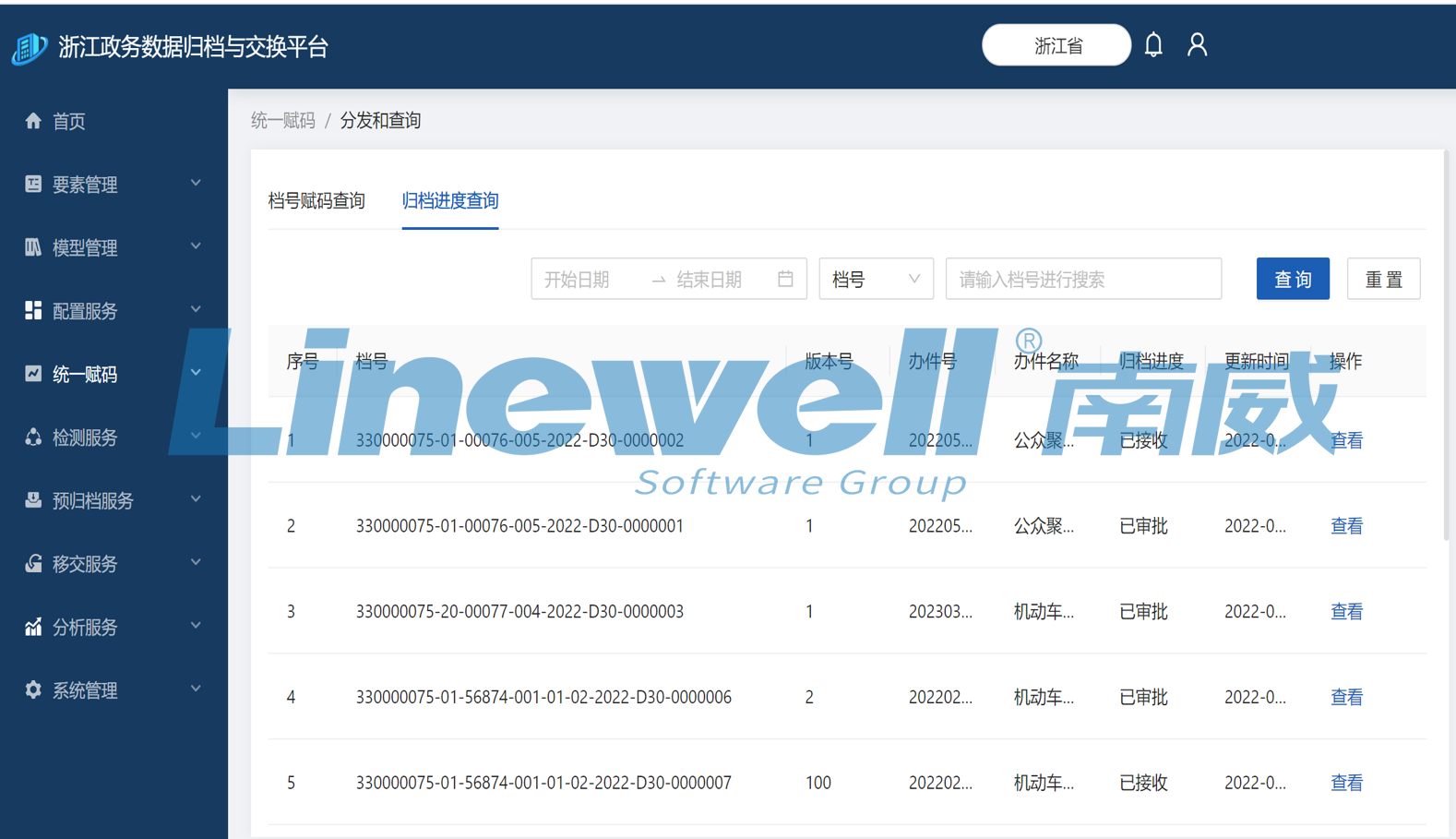
Task: Go to 首页 home icon
Action: point(33,121)
